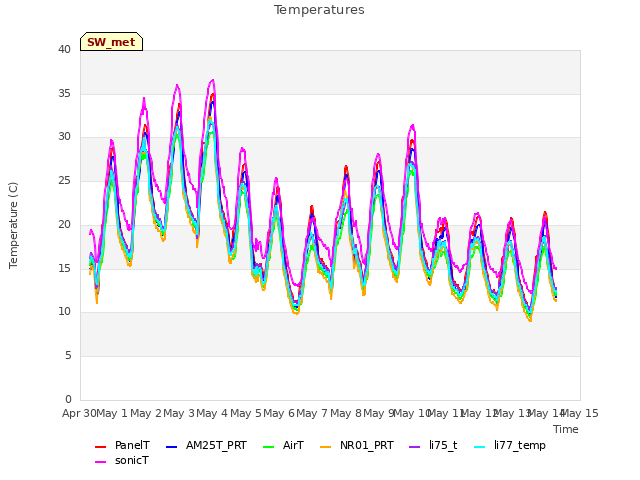Click the magenta sonicT legend color marker

[x=100, y=462]
